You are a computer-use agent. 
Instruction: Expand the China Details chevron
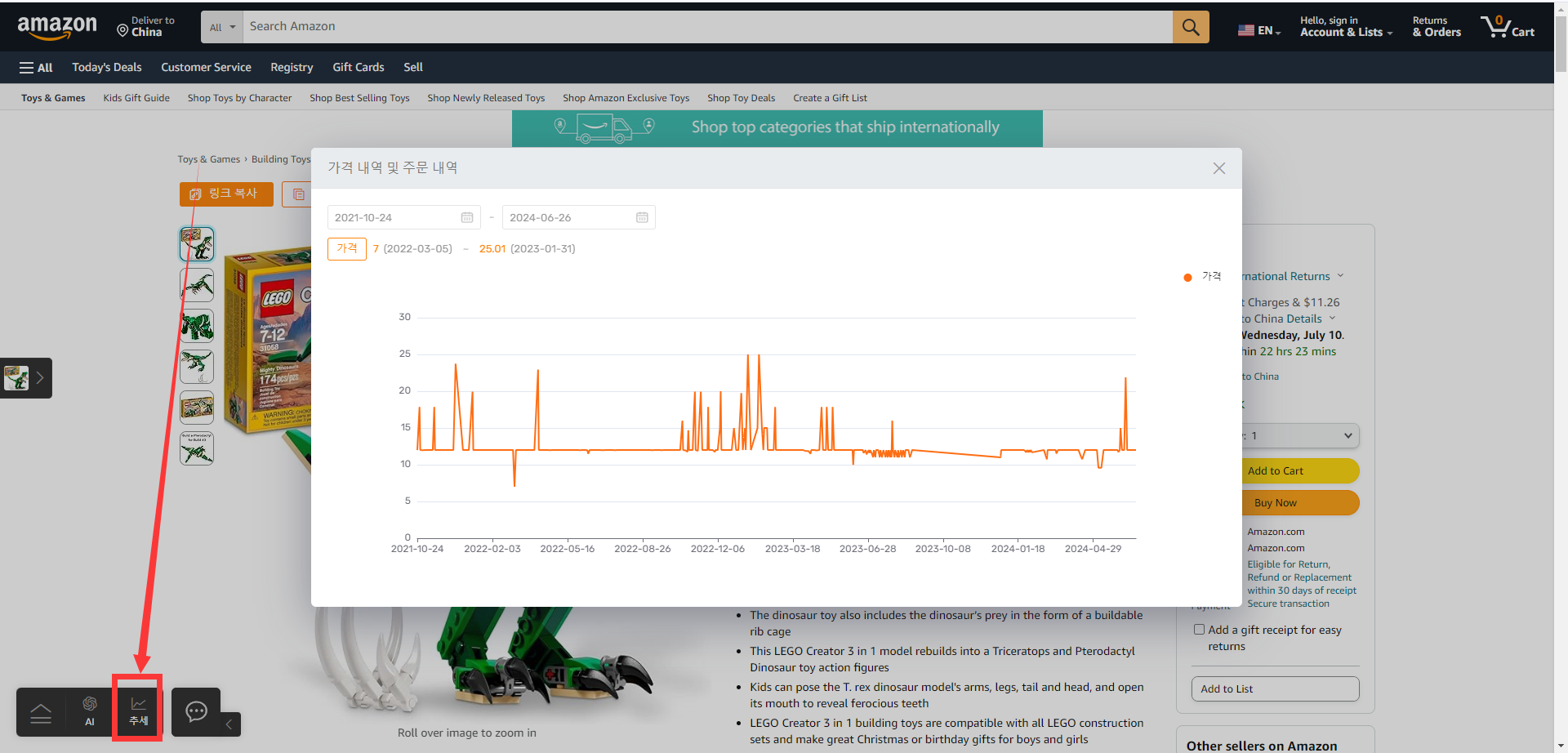1332,318
